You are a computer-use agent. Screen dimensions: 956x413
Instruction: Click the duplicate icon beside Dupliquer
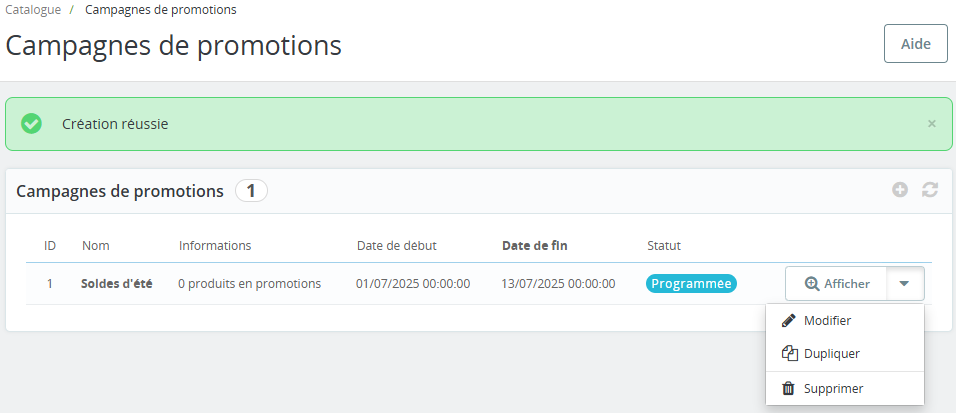click(x=790, y=353)
